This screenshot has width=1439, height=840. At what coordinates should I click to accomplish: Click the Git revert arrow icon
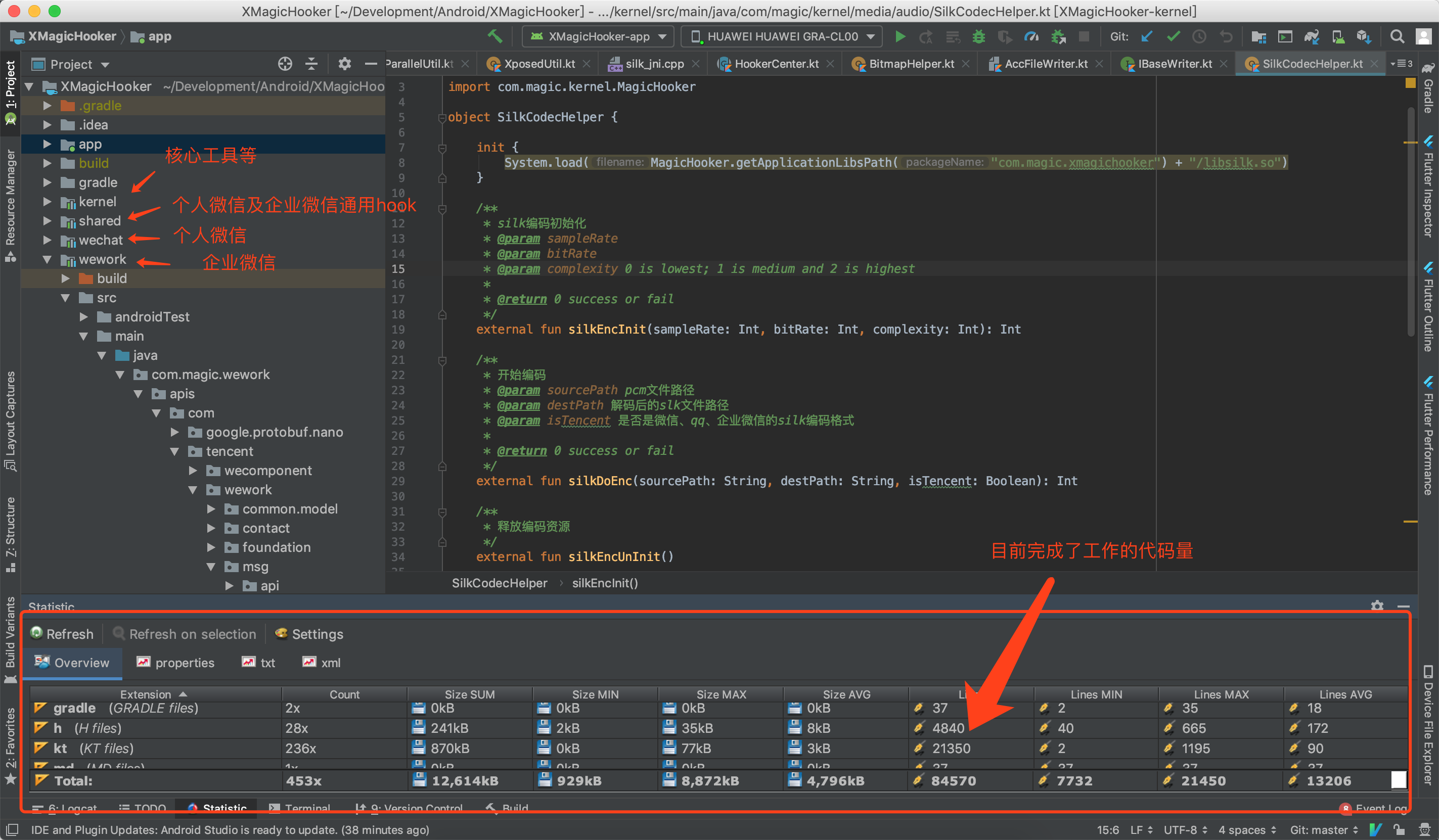point(1226,36)
